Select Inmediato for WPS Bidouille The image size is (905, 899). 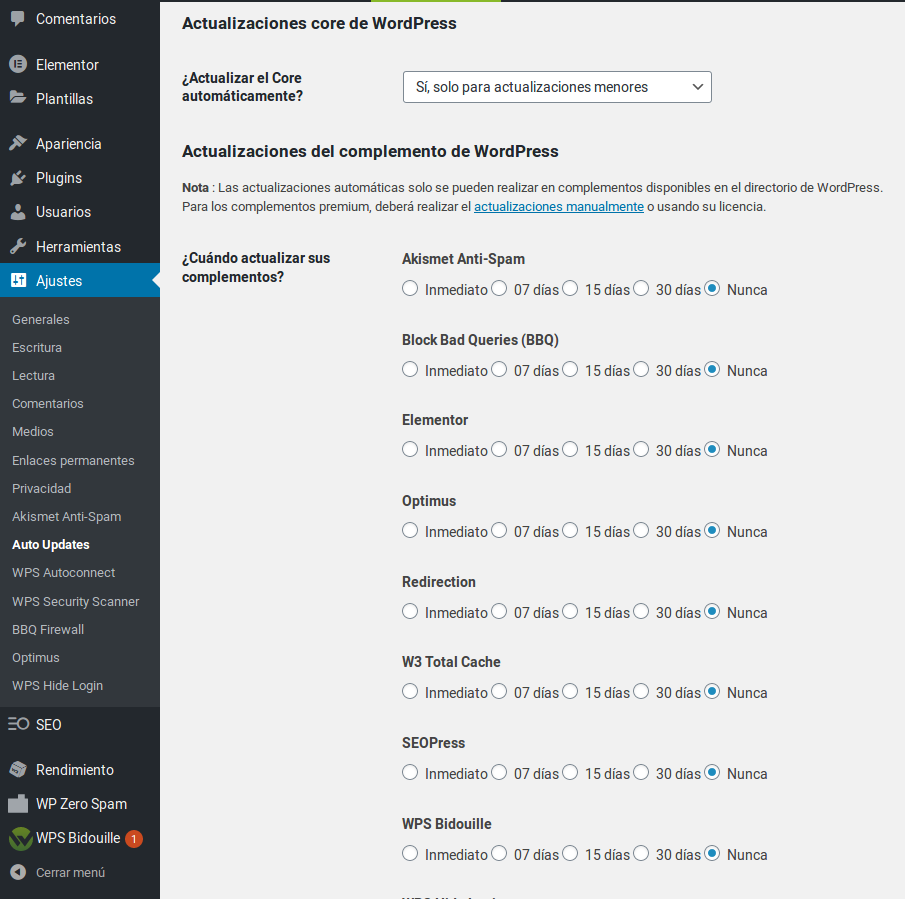pyautogui.click(x=410, y=853)
